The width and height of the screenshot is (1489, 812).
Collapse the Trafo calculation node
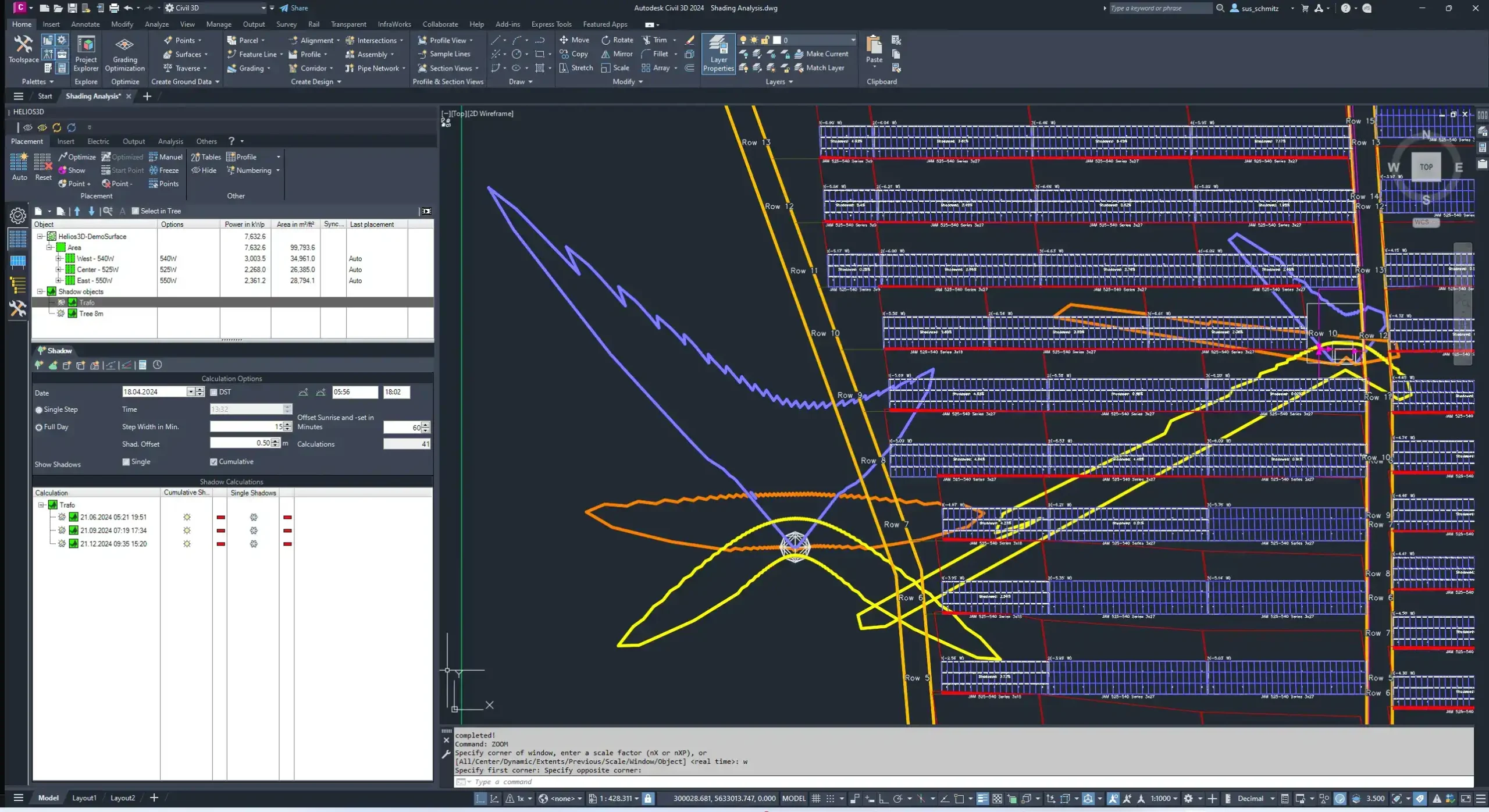(41, 505)
